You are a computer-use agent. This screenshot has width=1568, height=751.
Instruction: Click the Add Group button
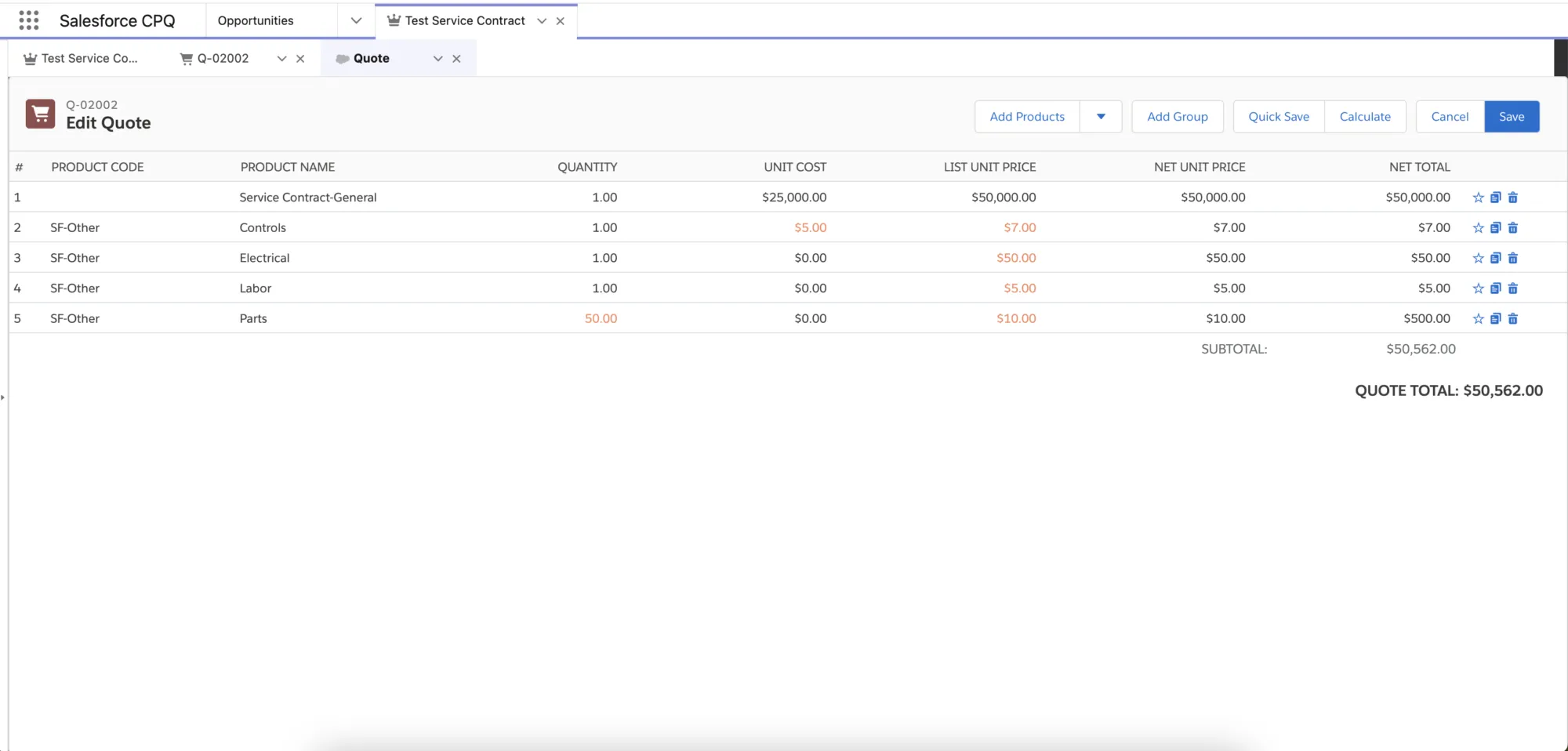pos(1178,117)
